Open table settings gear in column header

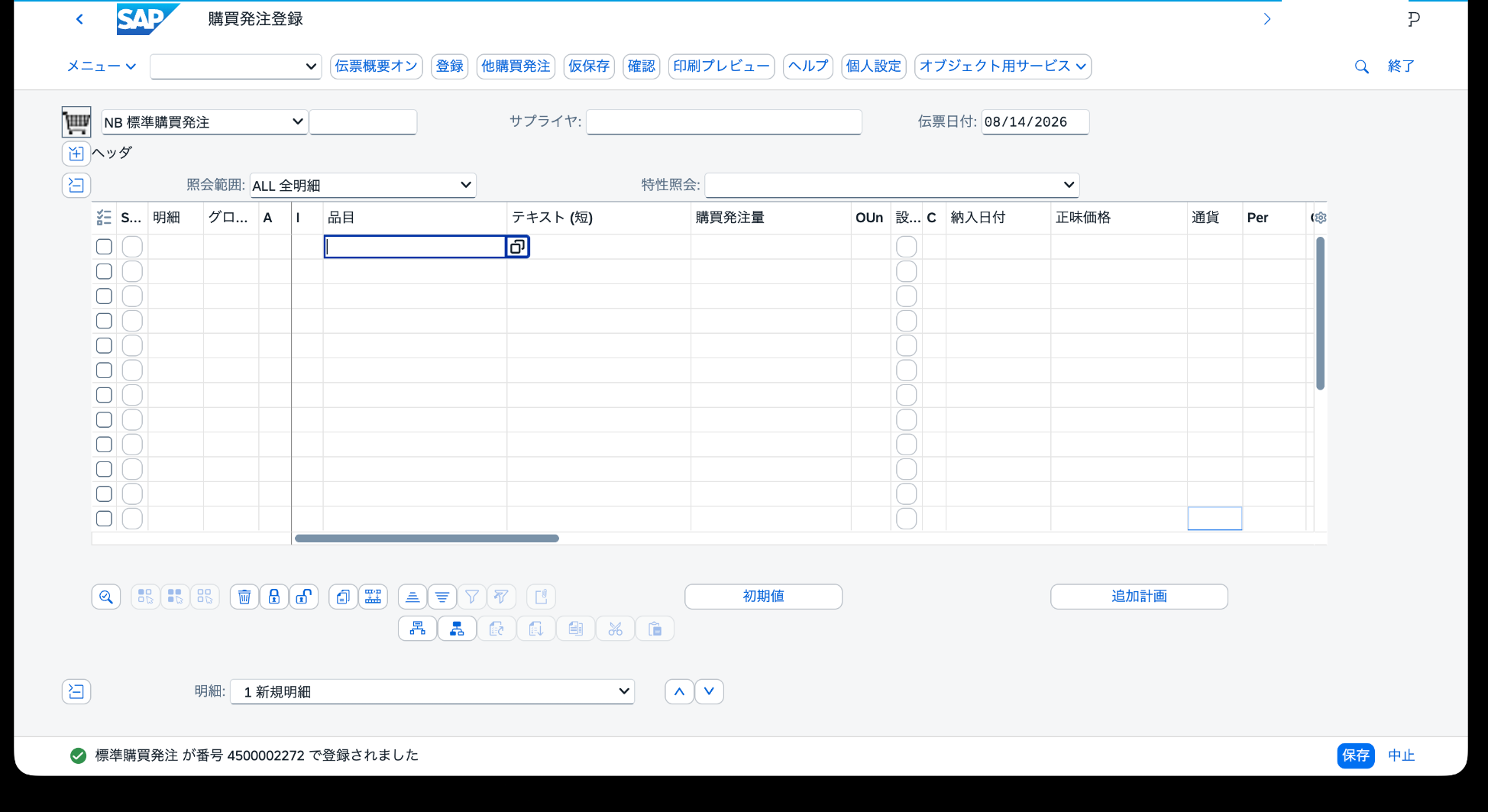tap(1319, 218)
